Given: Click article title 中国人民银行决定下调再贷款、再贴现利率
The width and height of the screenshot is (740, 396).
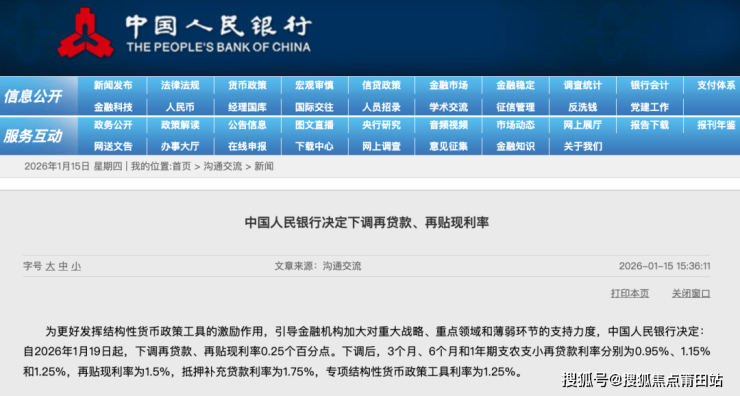Looking at the screenshot, I should (367, 222).
